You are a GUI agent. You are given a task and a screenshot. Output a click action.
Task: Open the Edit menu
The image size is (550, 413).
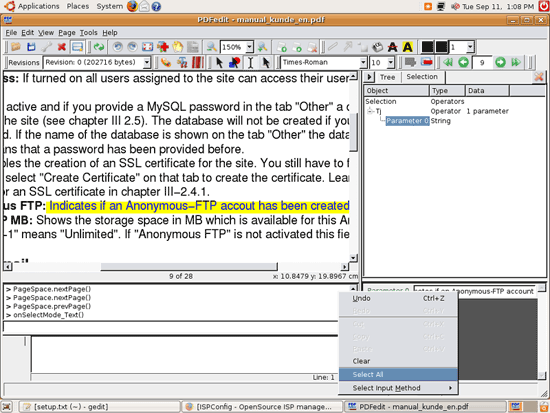click(x=27, y=33)
